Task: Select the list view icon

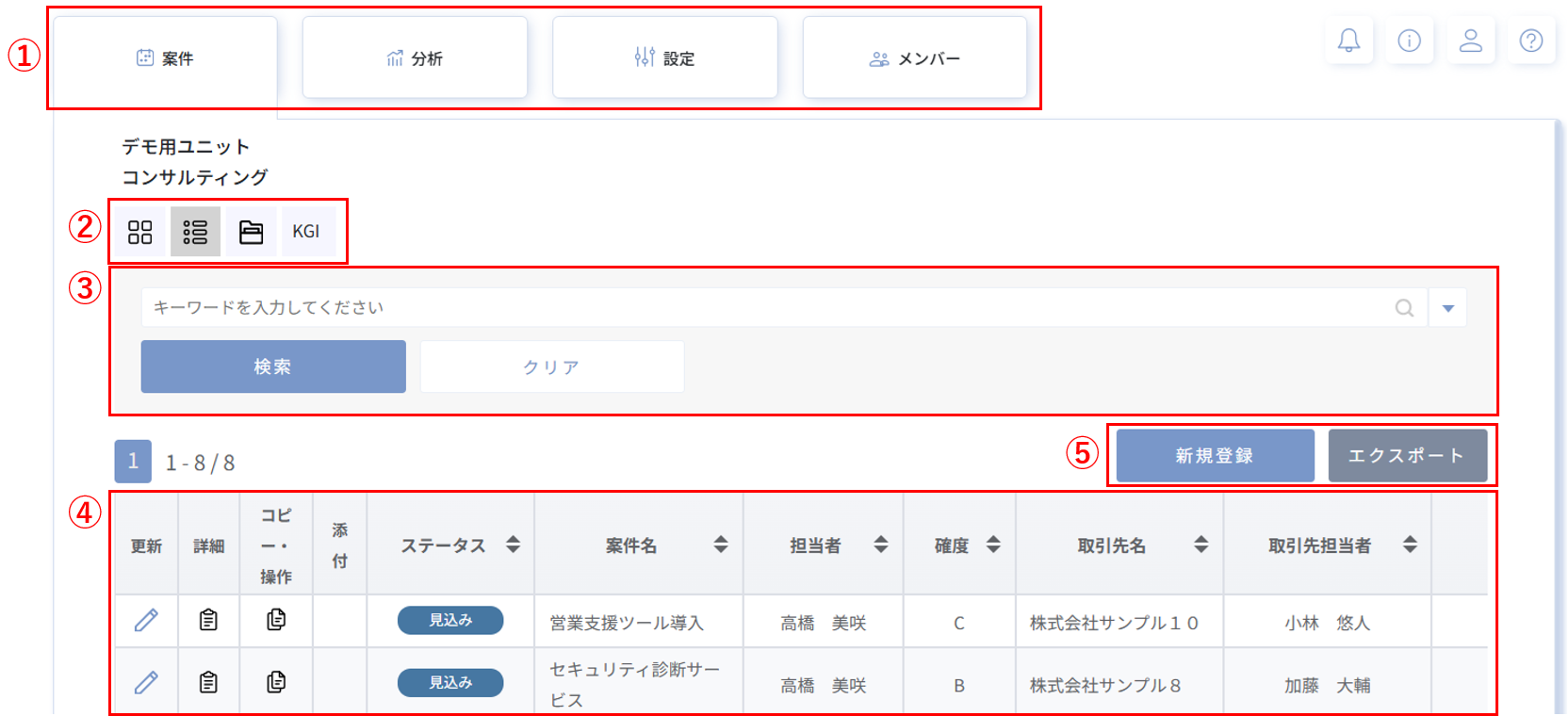Action: (x=195, y=232)
